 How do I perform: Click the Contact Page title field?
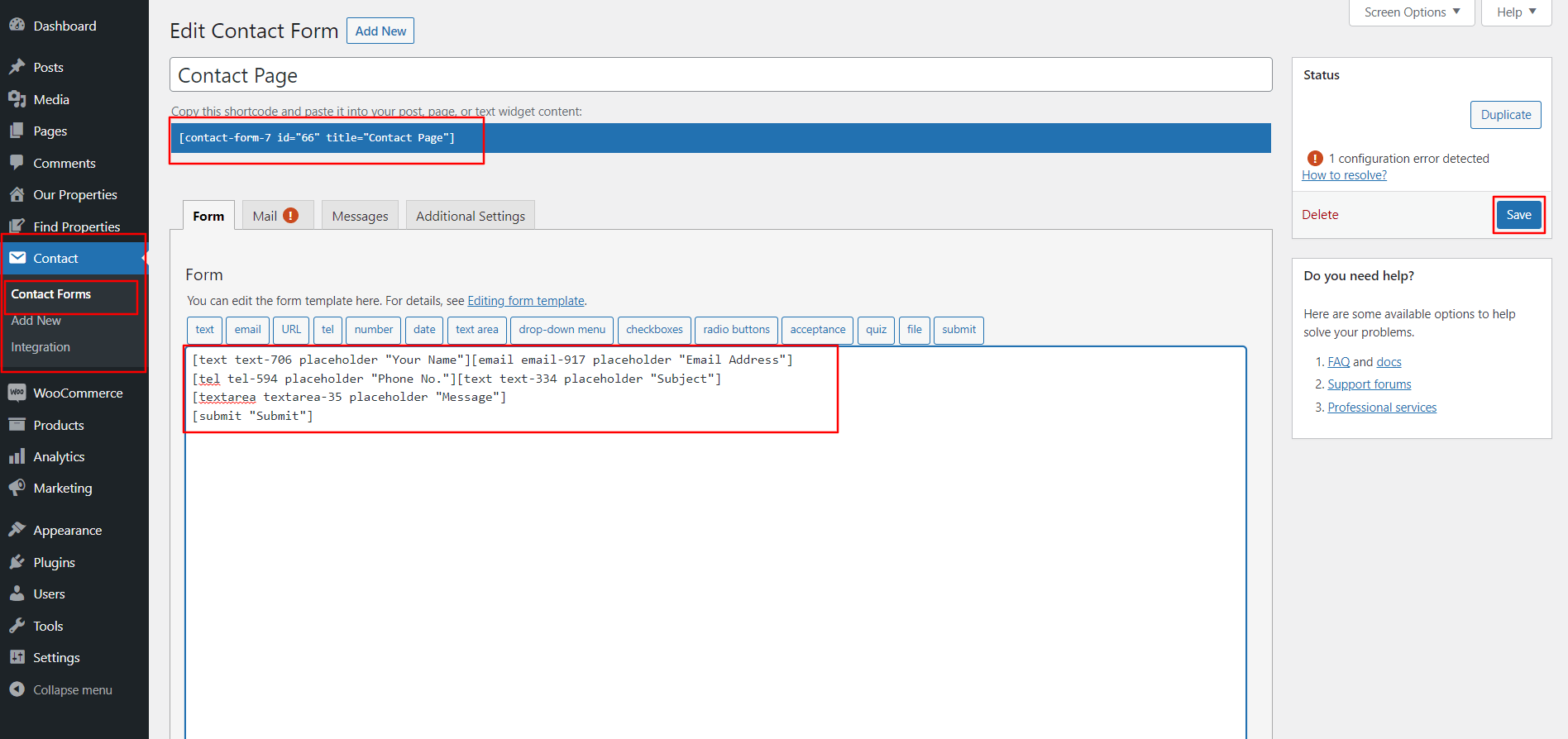720,75
